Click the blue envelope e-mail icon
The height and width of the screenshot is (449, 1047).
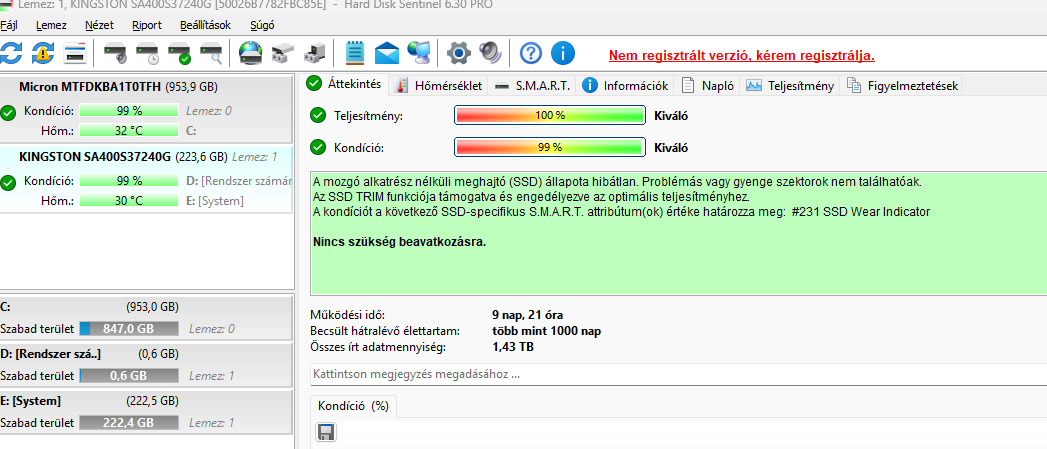(x=387, y=53)
